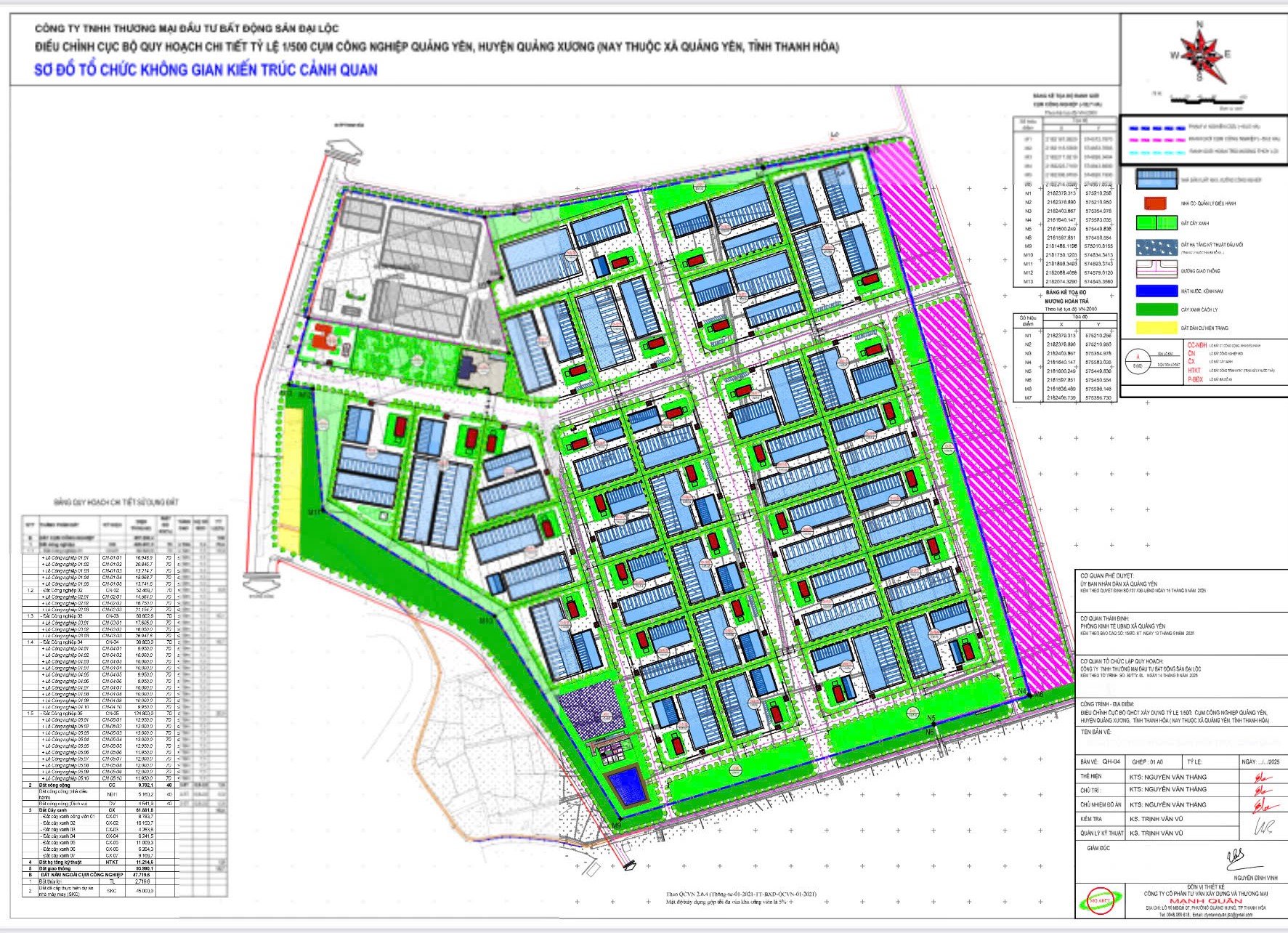Click the Manh Quan company logo stamp

coord(1099,901)
